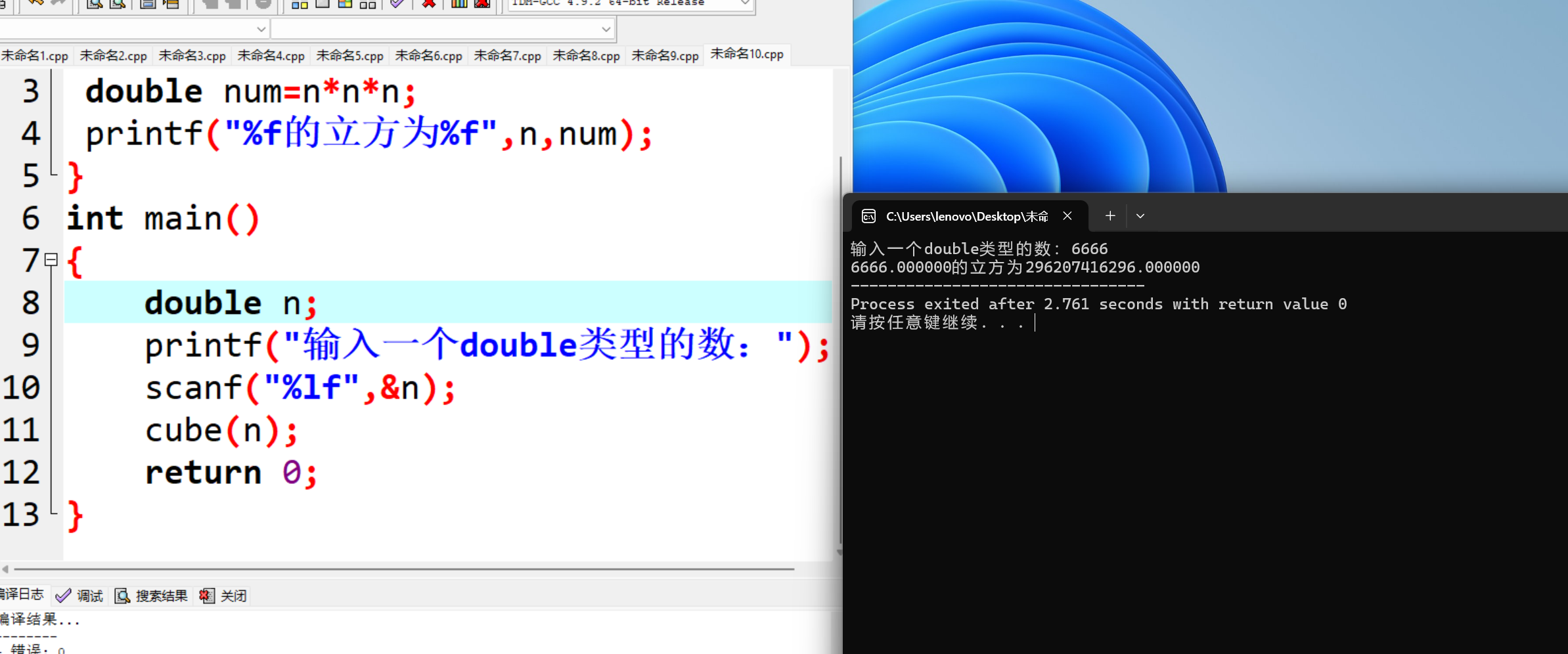Click the '请按任意键继续. . .' terminal prompt
This screenshot has width=1568, height=654.
[x=937, y=322]
